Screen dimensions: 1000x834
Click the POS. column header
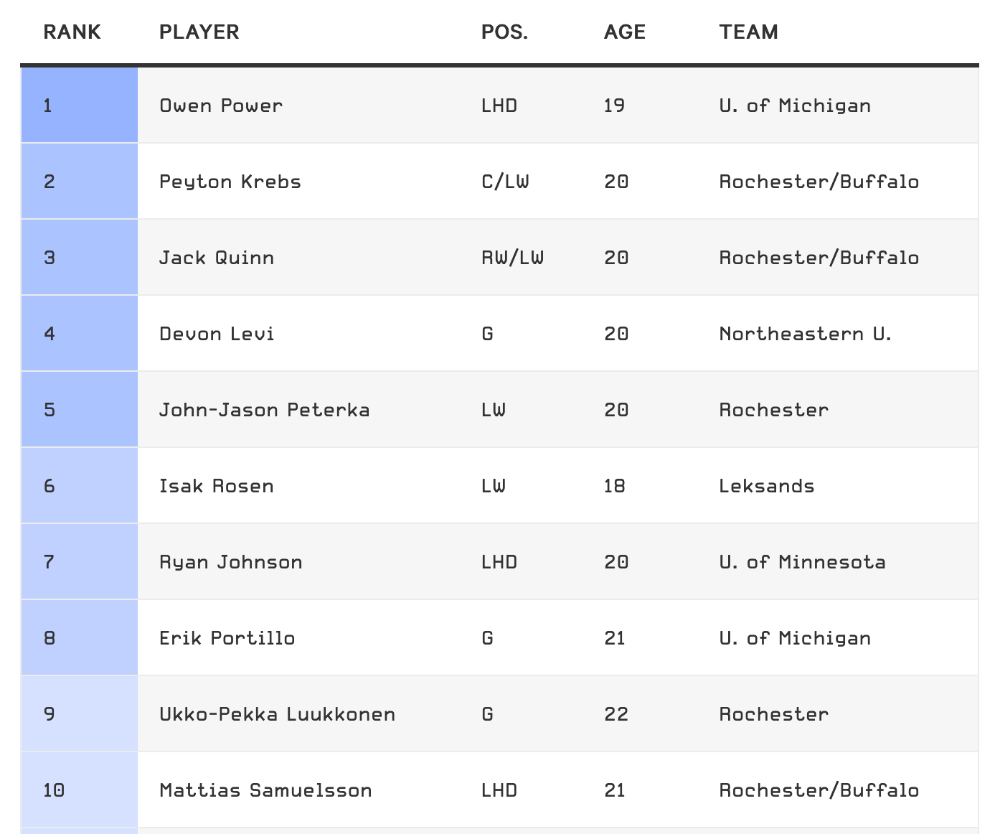coord(504,32)
